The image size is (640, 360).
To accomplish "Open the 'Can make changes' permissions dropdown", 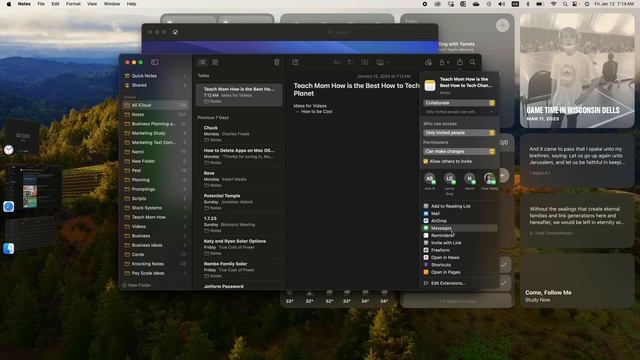I will point(459,151).
